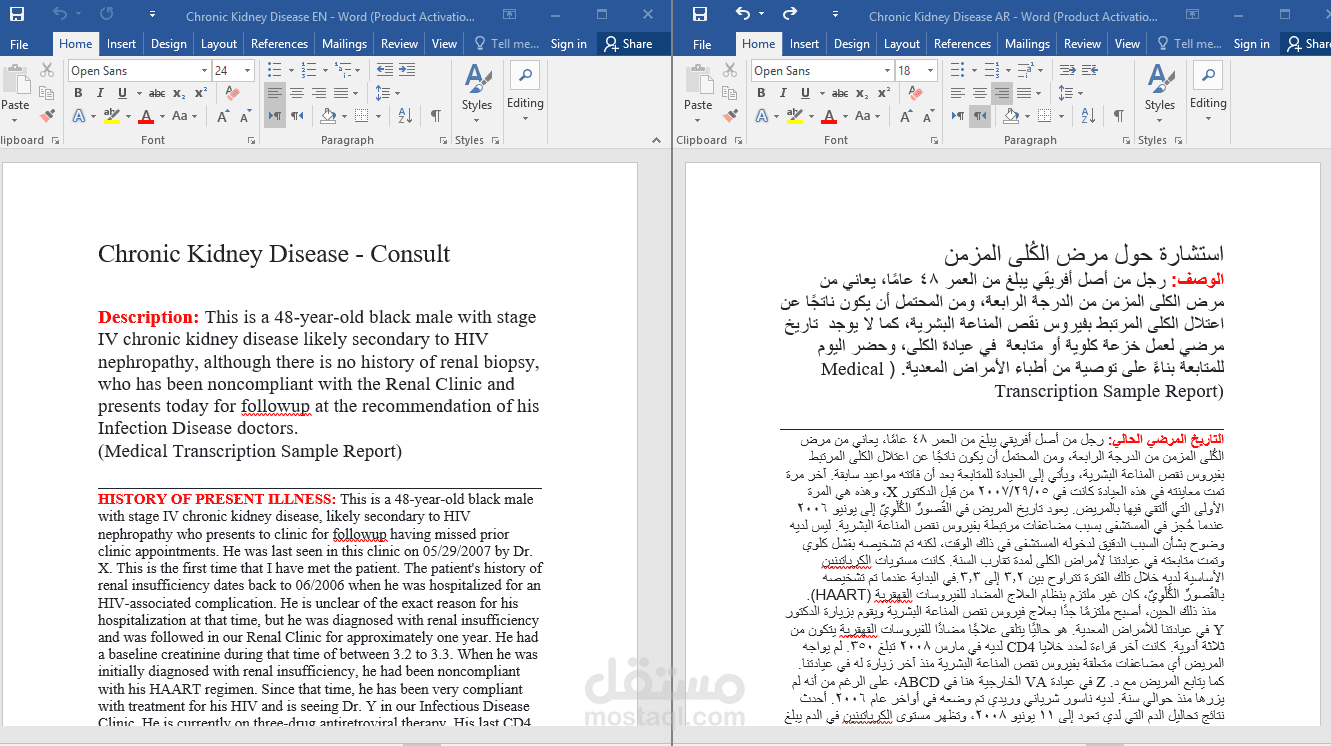The width and height of the screenshot is (1331, 746).
Task: Increase indent in EN window
Action: [407, 70]
